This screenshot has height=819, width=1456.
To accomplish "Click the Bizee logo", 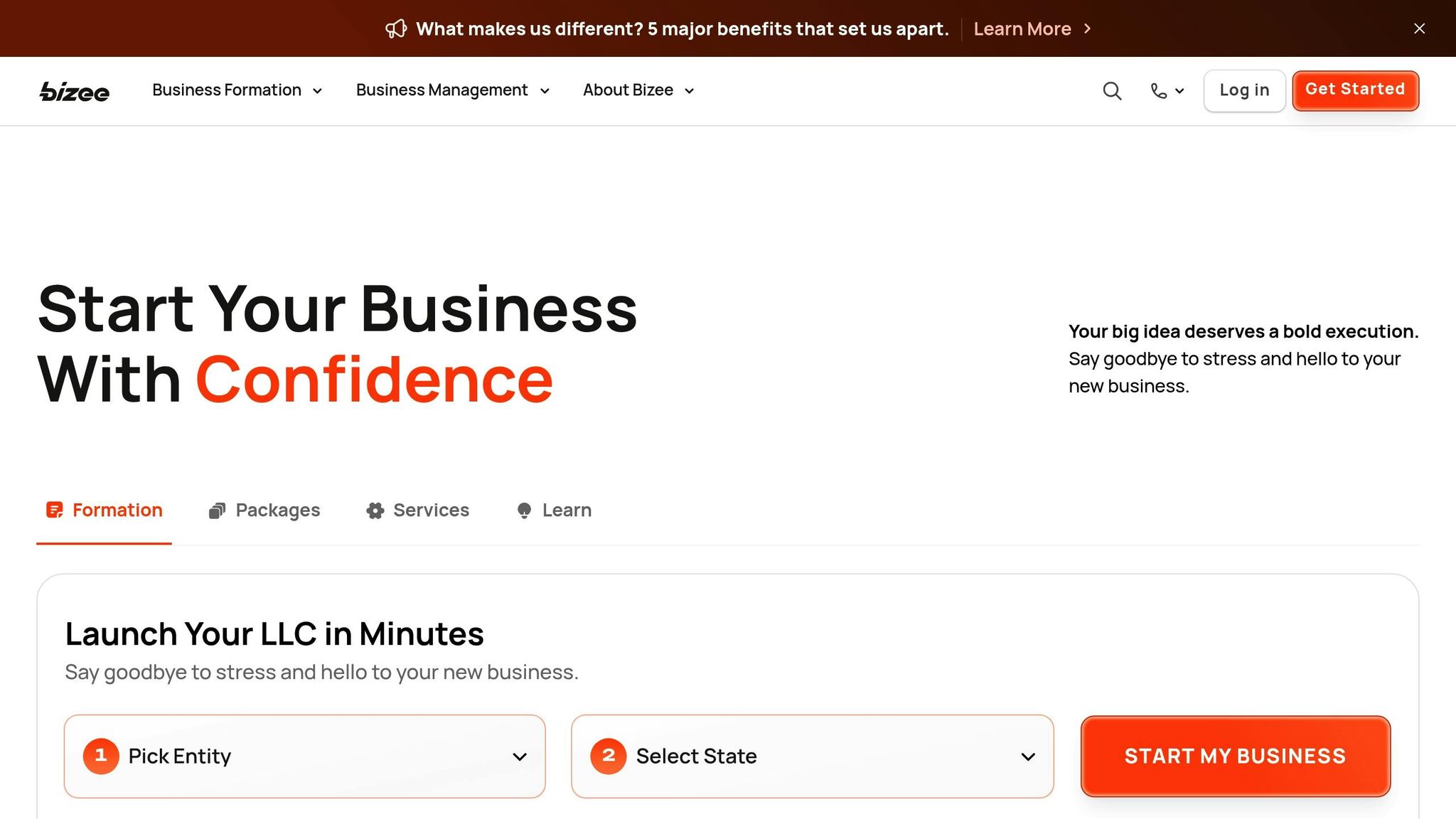I will (74, 91).
